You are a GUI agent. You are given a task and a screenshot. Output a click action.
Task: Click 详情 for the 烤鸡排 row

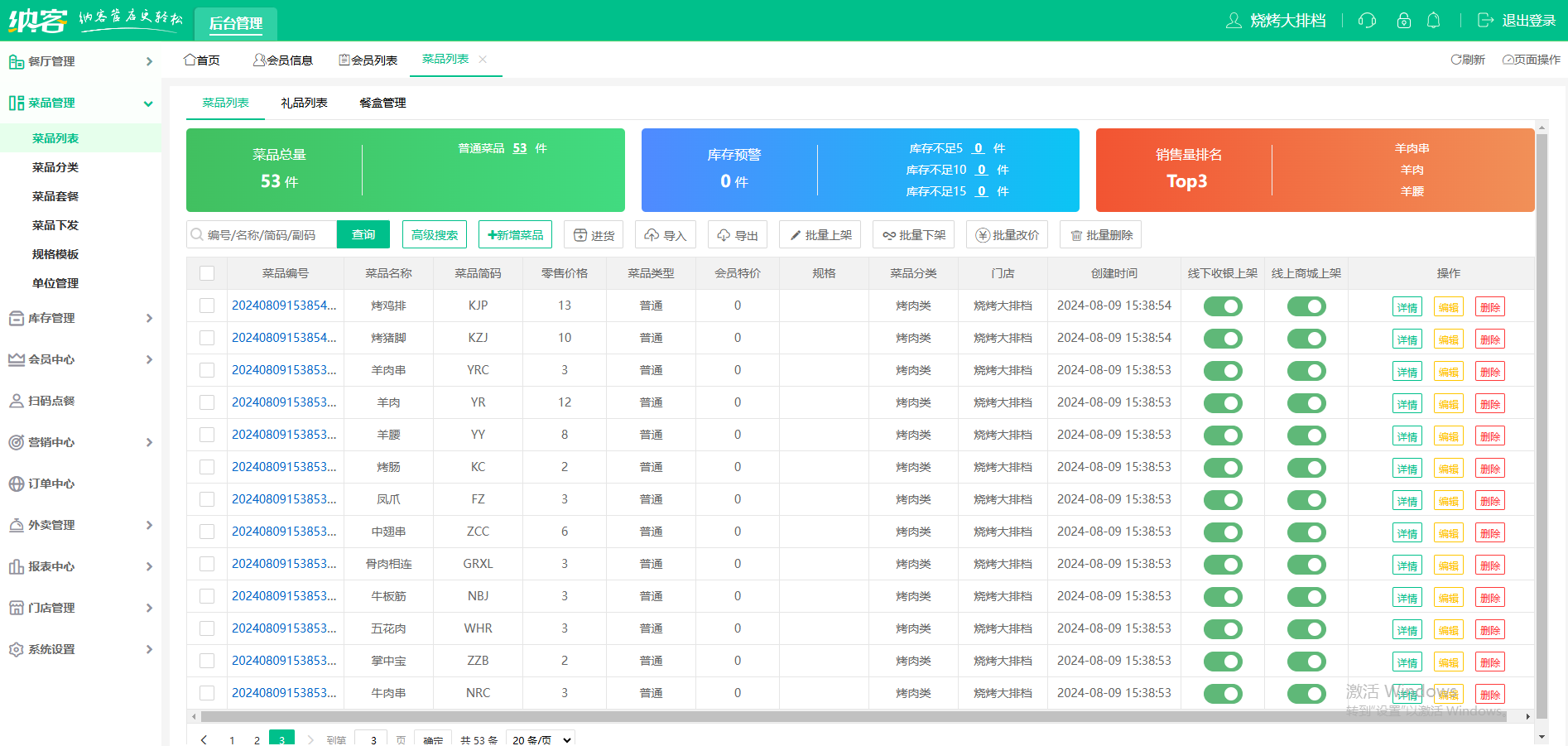[x=1407, y=307]
